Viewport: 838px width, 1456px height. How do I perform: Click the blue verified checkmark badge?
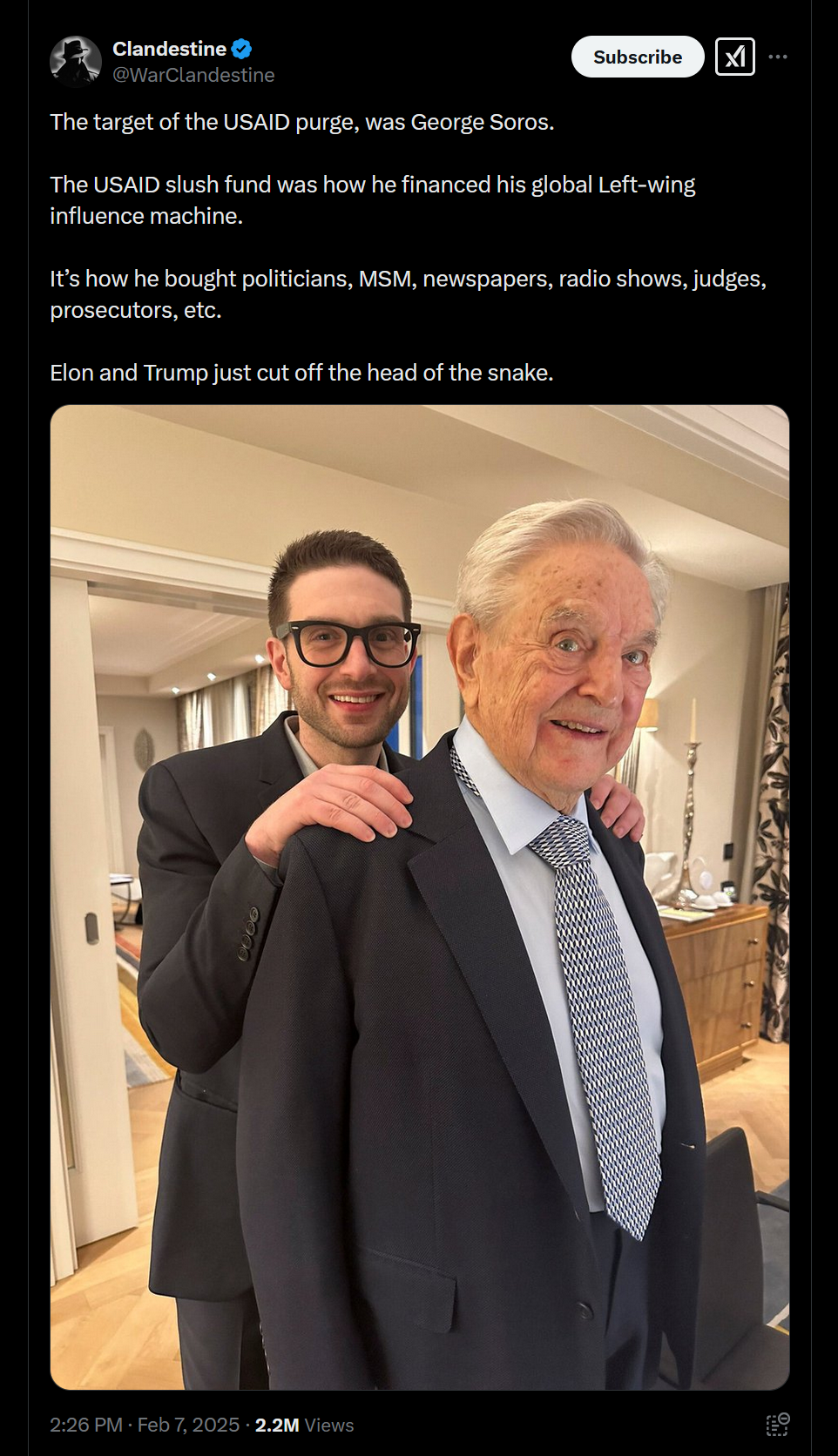pyautogui.click(x=242, y=49)
